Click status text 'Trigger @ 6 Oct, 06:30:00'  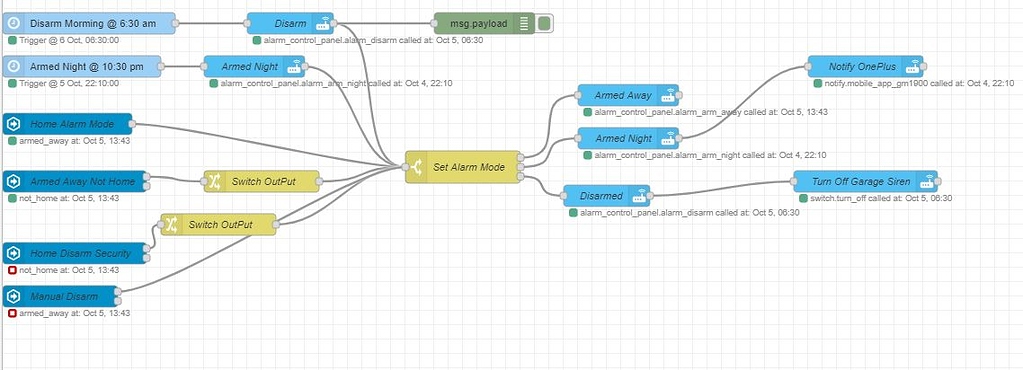69,40
